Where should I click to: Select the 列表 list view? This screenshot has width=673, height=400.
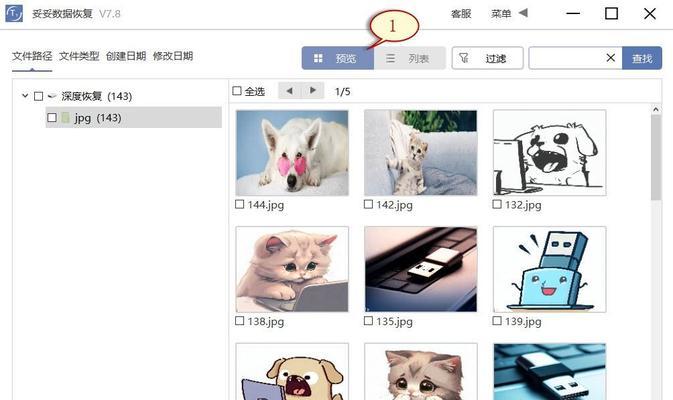pyautogui.click(x=409, y=58)
